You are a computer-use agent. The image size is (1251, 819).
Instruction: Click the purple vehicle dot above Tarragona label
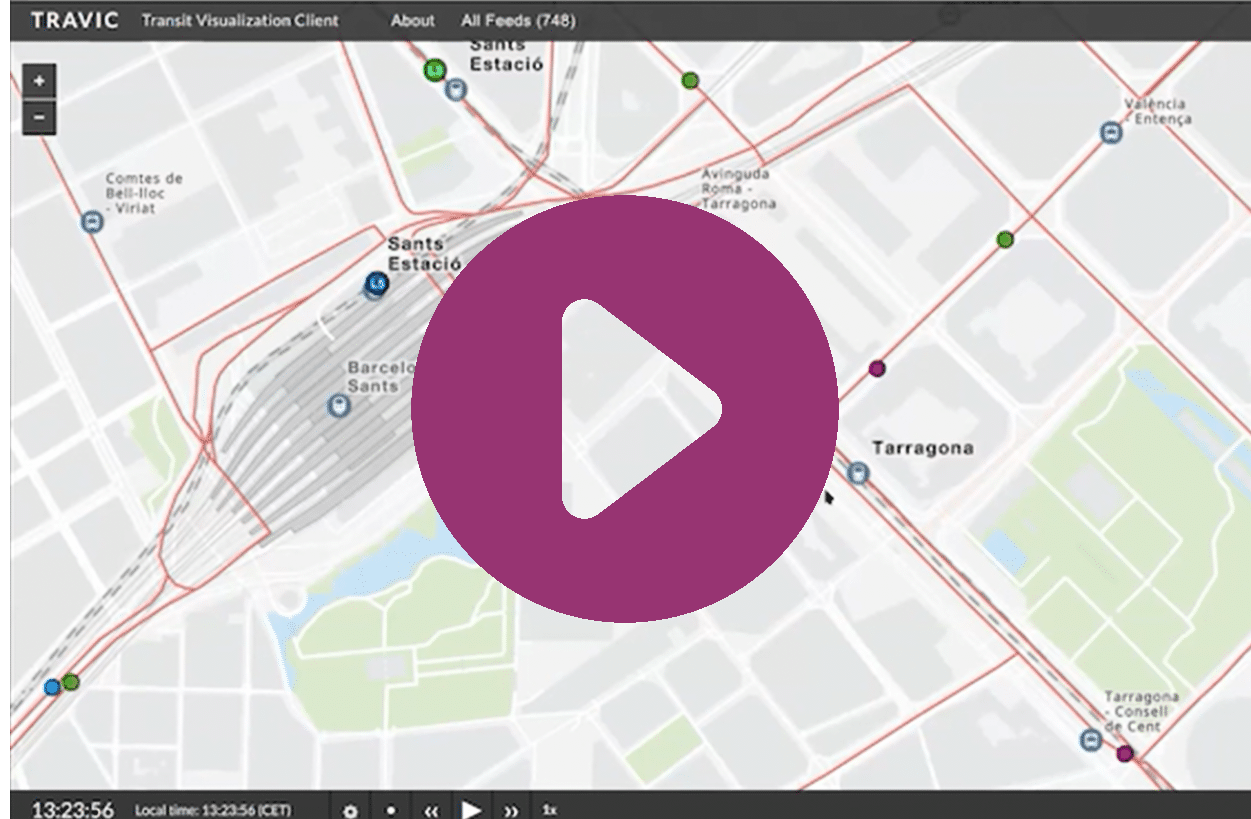point(877,369)
